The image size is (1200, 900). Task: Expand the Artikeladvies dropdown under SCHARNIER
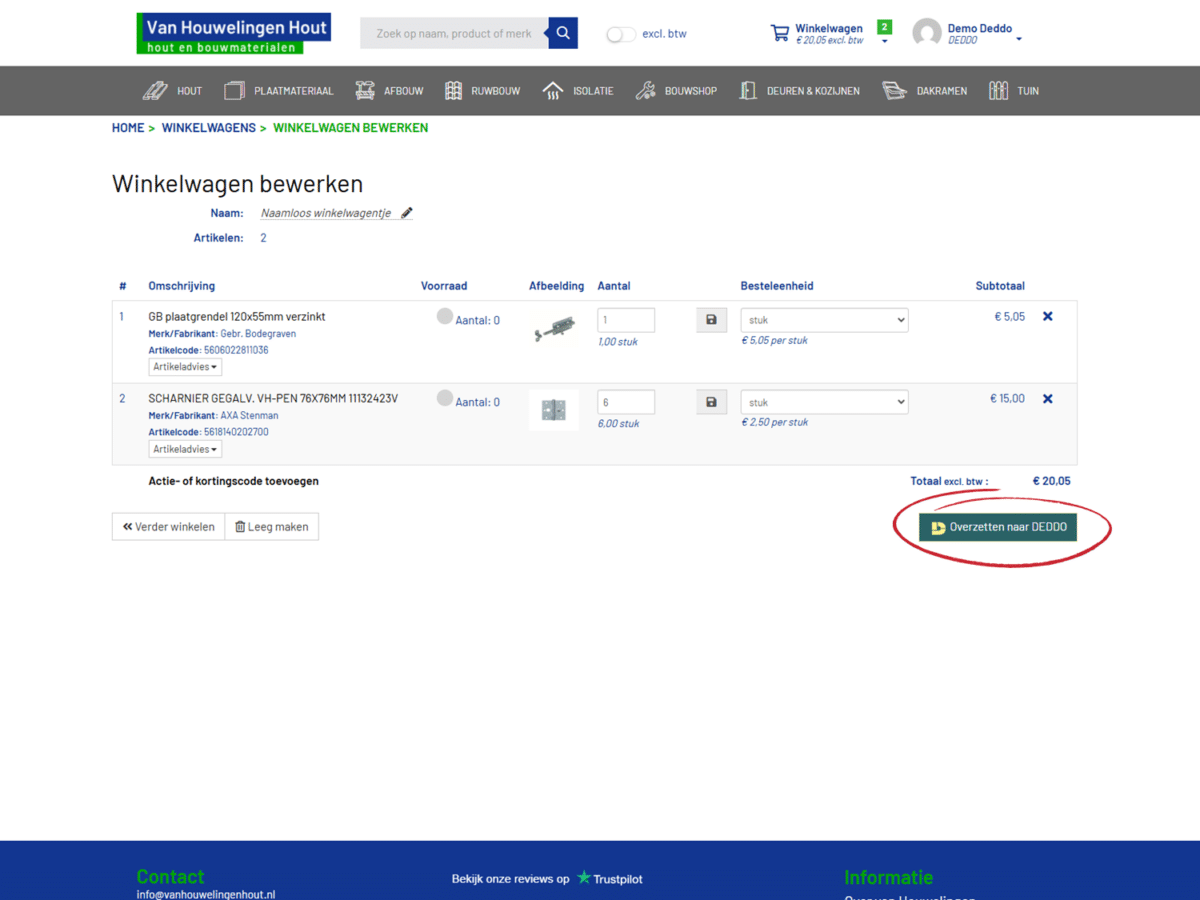[x=185, y=448]
